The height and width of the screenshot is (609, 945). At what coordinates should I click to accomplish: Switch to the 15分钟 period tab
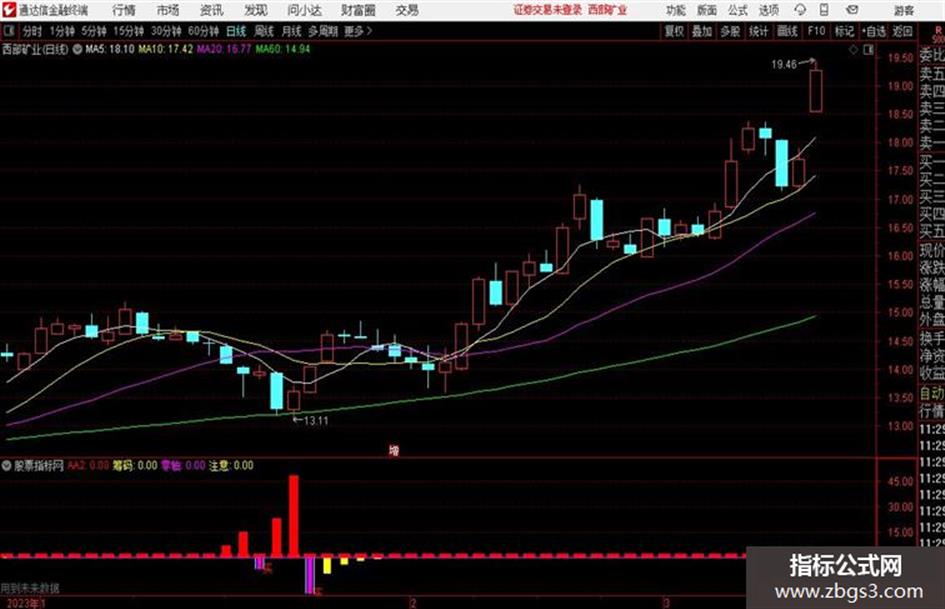point(128,31)
